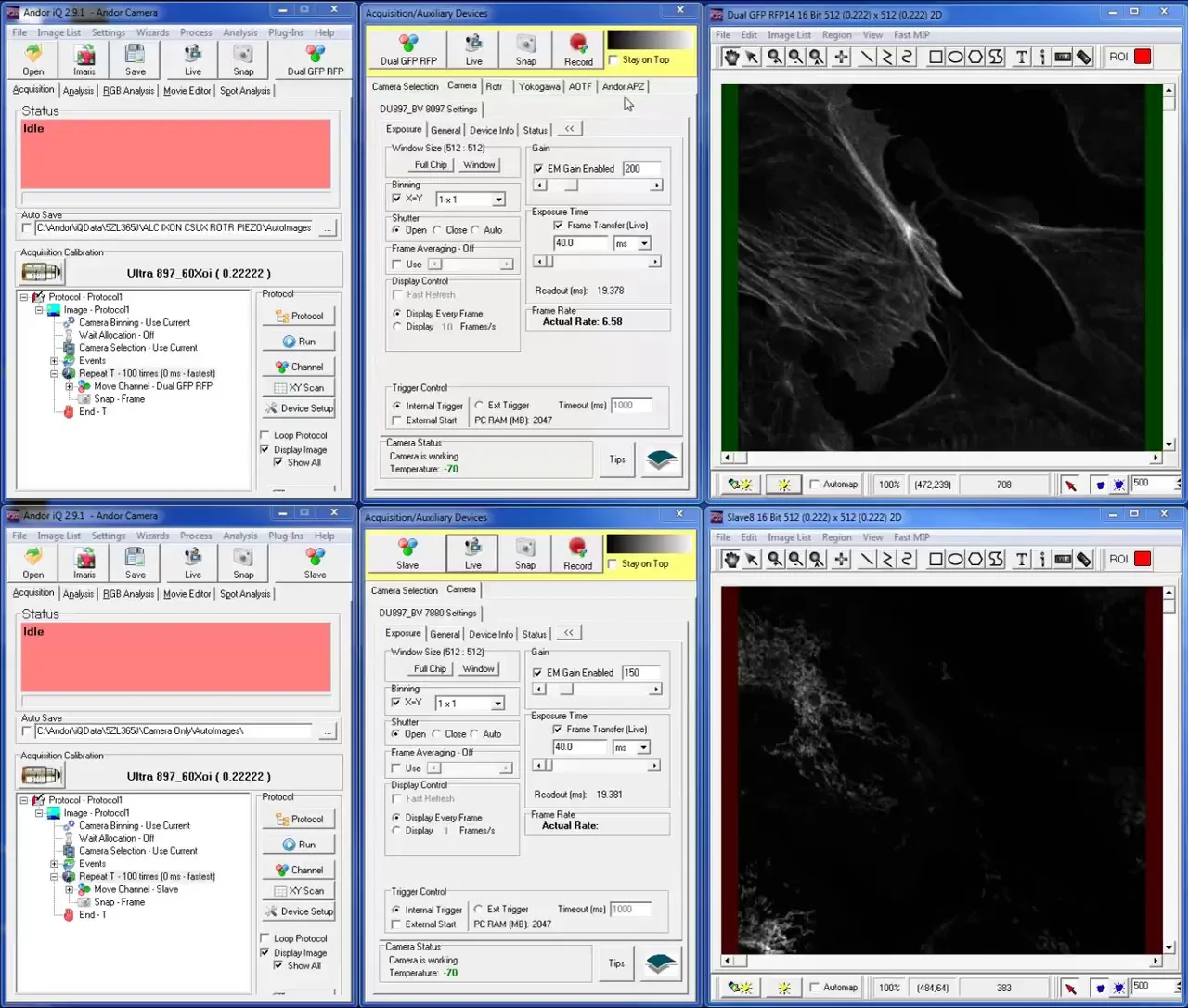The width and height of the screenshot is (1188, 1008).
Task: Open Fast MIP menu in Slave8 image window
Action: click(911, 537)
